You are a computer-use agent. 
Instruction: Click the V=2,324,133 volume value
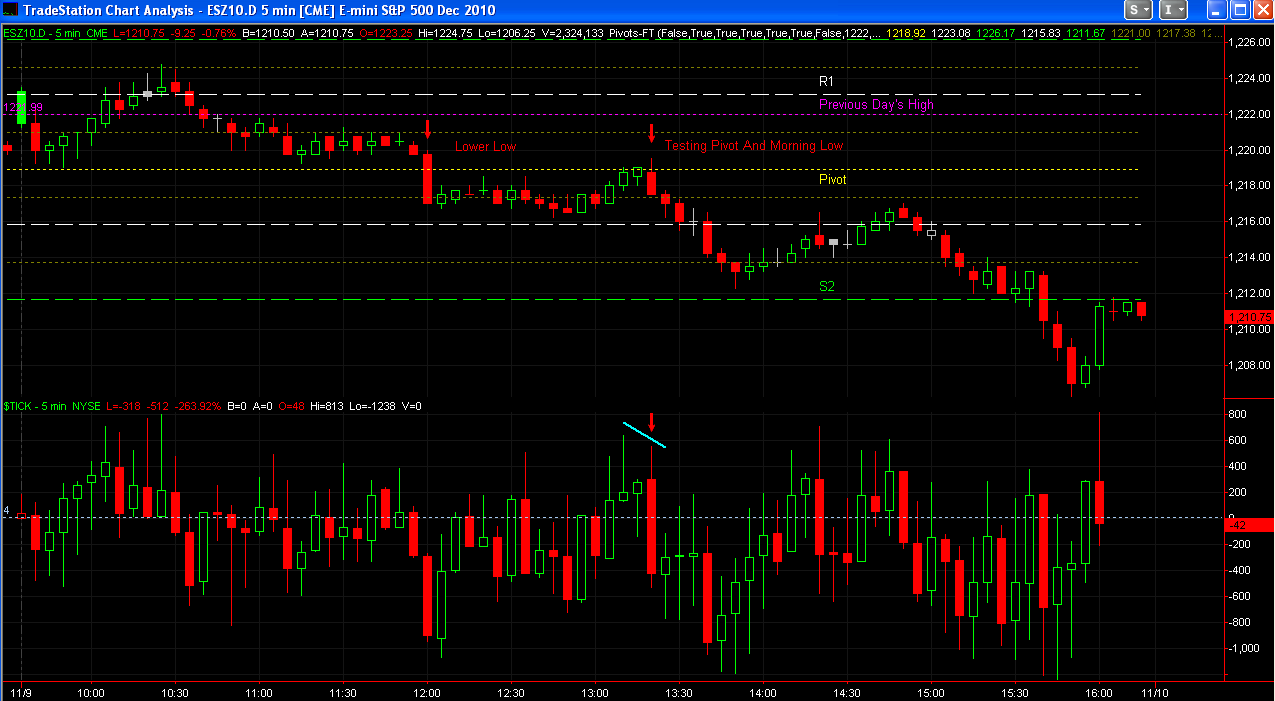(x=570, y=34)
